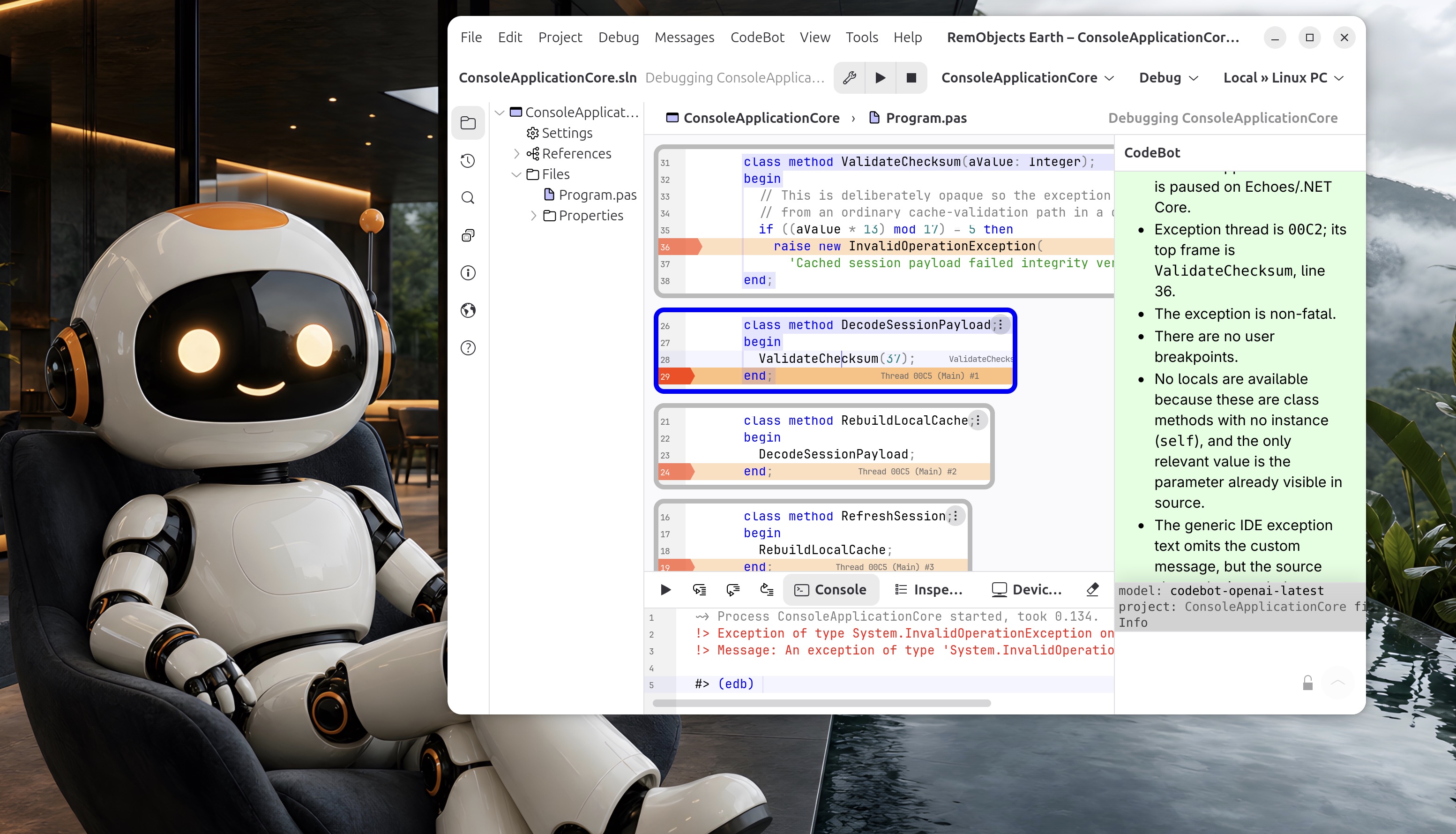Image resolution: width=1456 pixels, height=834 pixels.
Task: Switch to the Inspe... tab
Action: pyautogui.click(x=929, y=589)
